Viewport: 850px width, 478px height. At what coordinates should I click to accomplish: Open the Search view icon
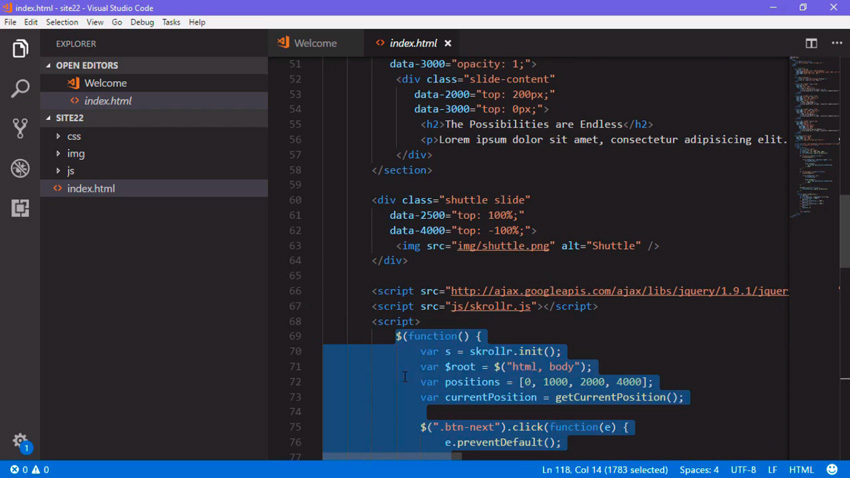(x=20, y=89)
